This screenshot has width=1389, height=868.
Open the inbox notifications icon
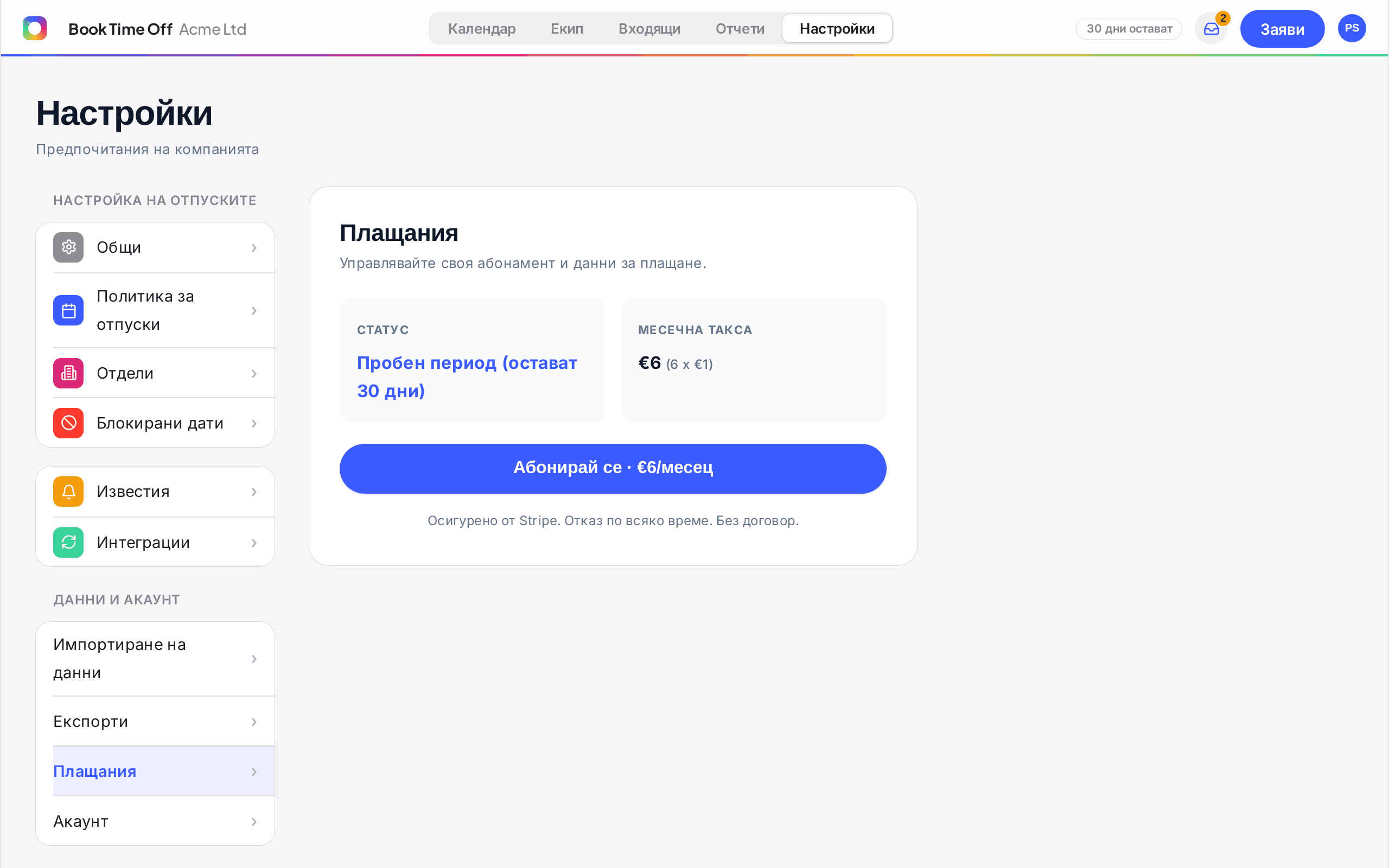click(1211, 29)
